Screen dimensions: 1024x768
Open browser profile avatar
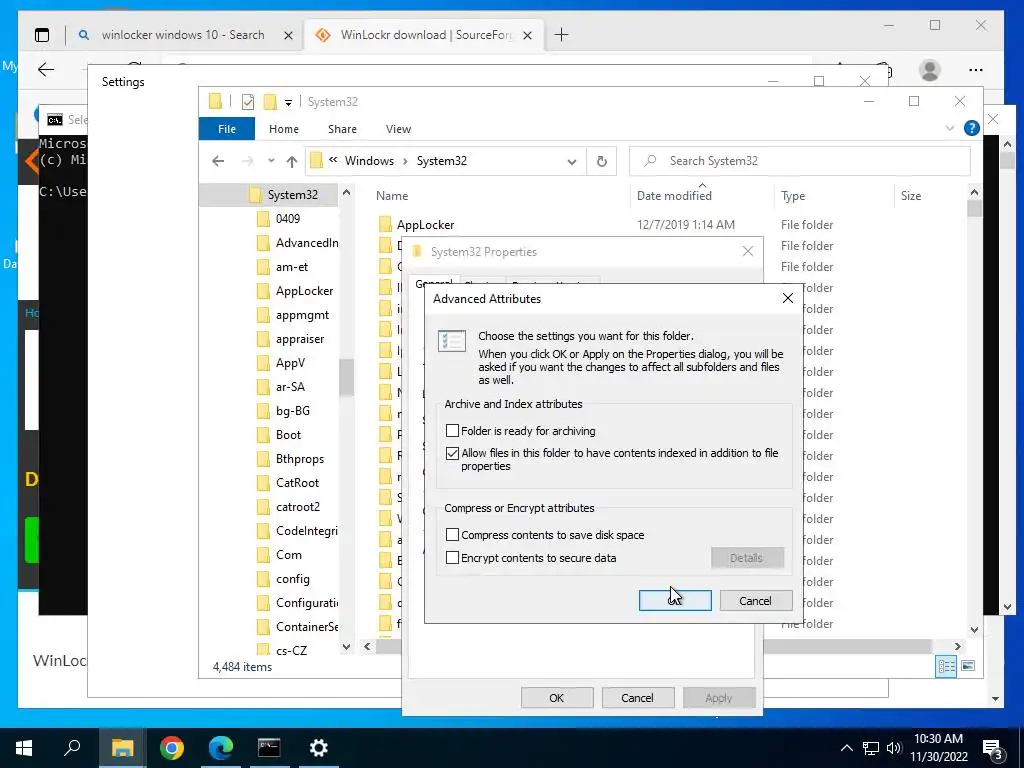coord(929,69)
